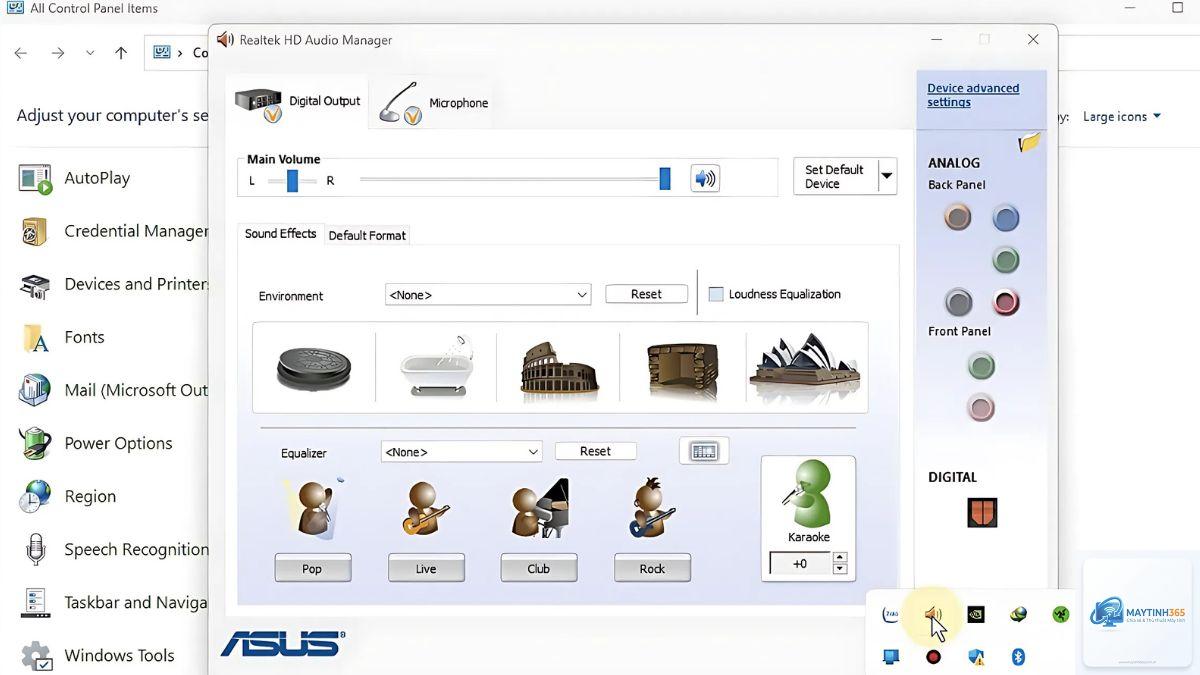Click the Live guitarist figure icon
This screenshot has height=675, width=1200.
point(425,508)
